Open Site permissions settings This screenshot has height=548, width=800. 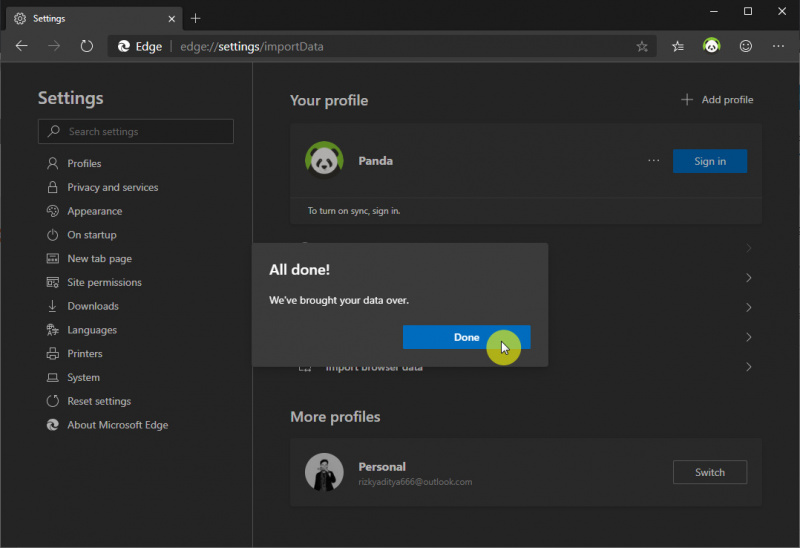pos(104,282)
